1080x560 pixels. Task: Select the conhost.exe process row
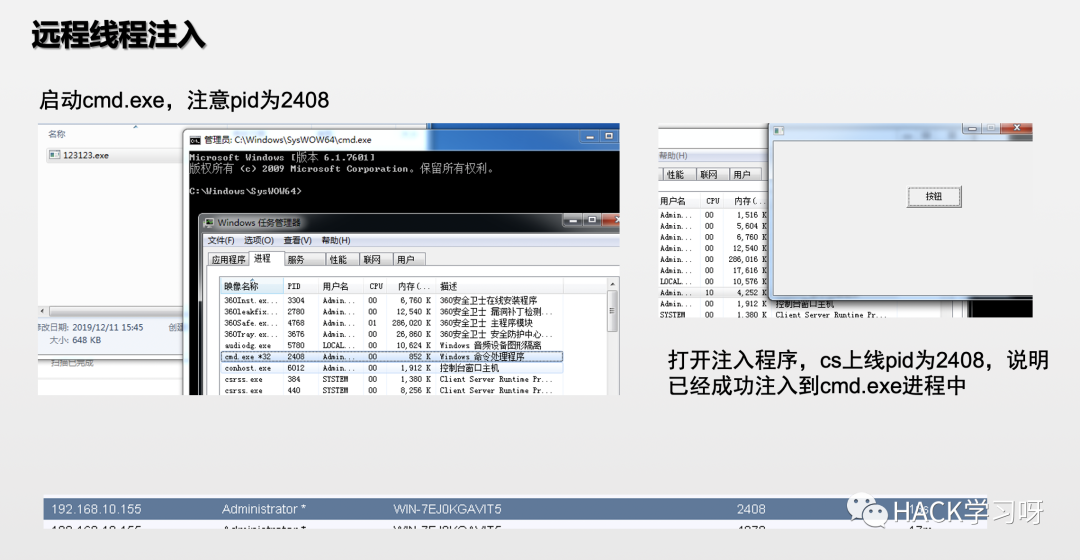tap(391, 368)
